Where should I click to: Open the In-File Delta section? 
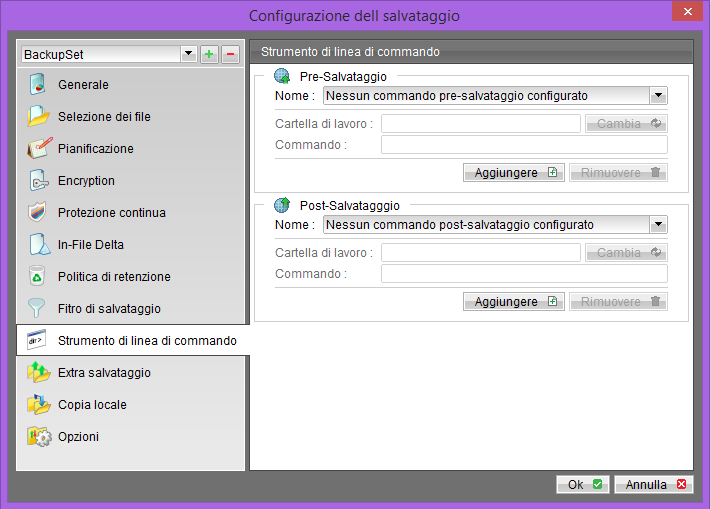click(x=131, y=244)
